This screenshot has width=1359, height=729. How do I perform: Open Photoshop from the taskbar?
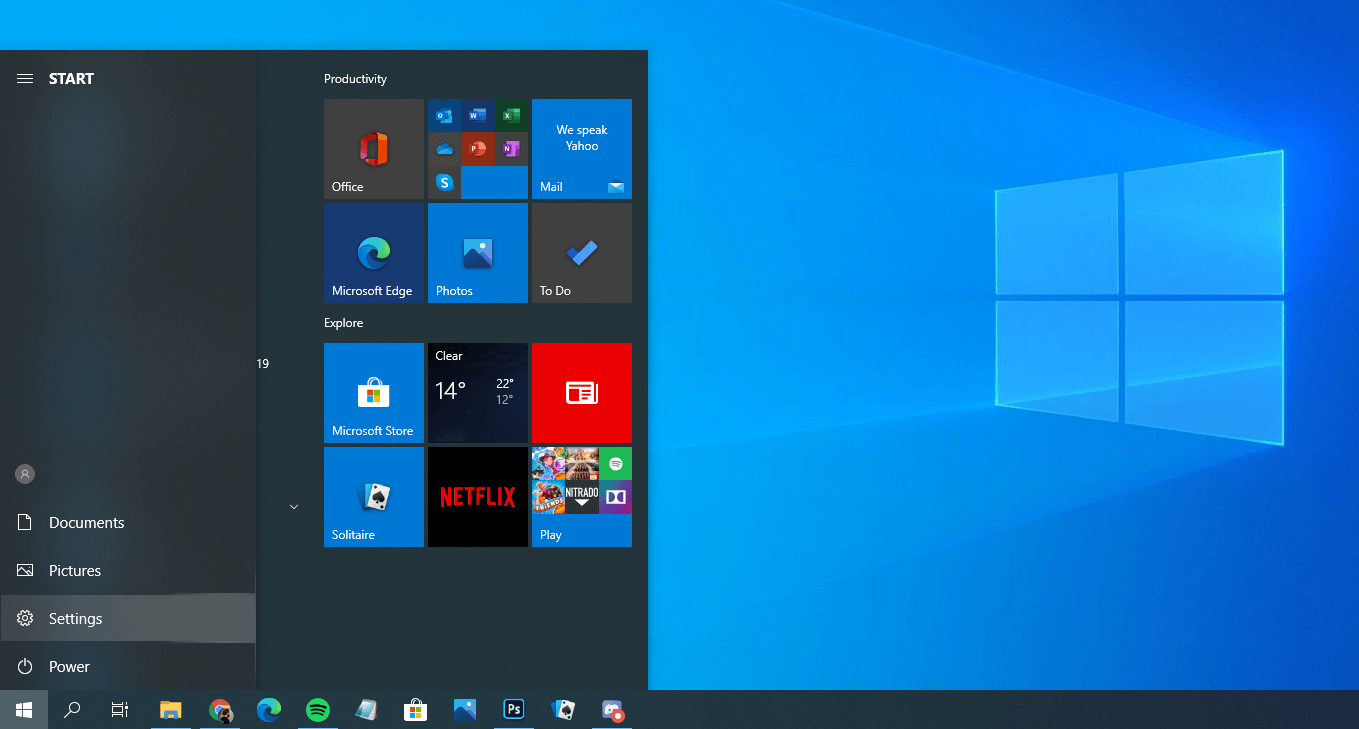click(x=514, y=710)
